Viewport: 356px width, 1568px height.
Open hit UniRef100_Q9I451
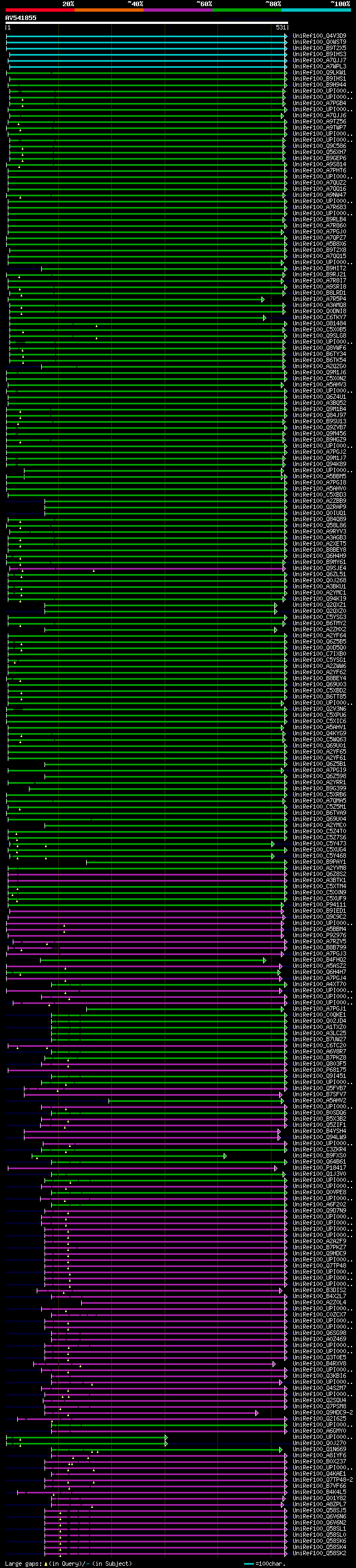pyautogui.click(x=319, y=1076)
